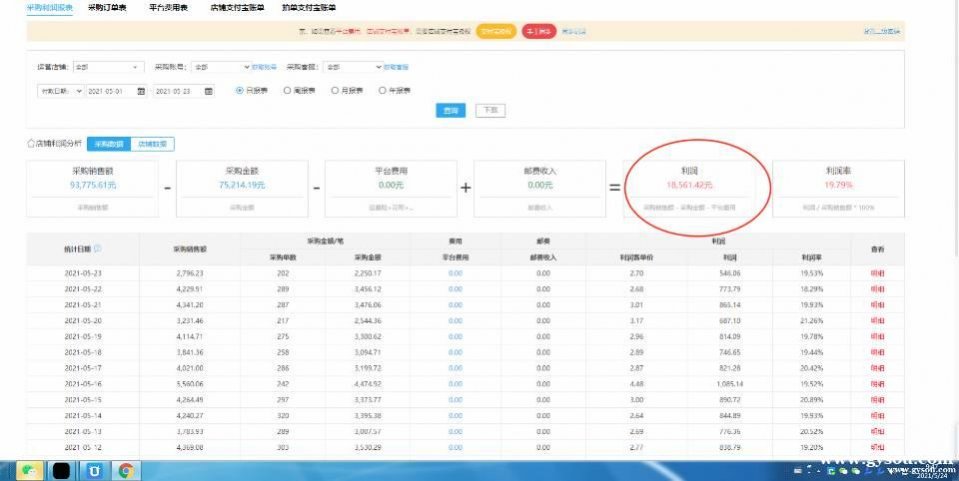Click the link beside the 采购客服 dropdown

(396, 67)
